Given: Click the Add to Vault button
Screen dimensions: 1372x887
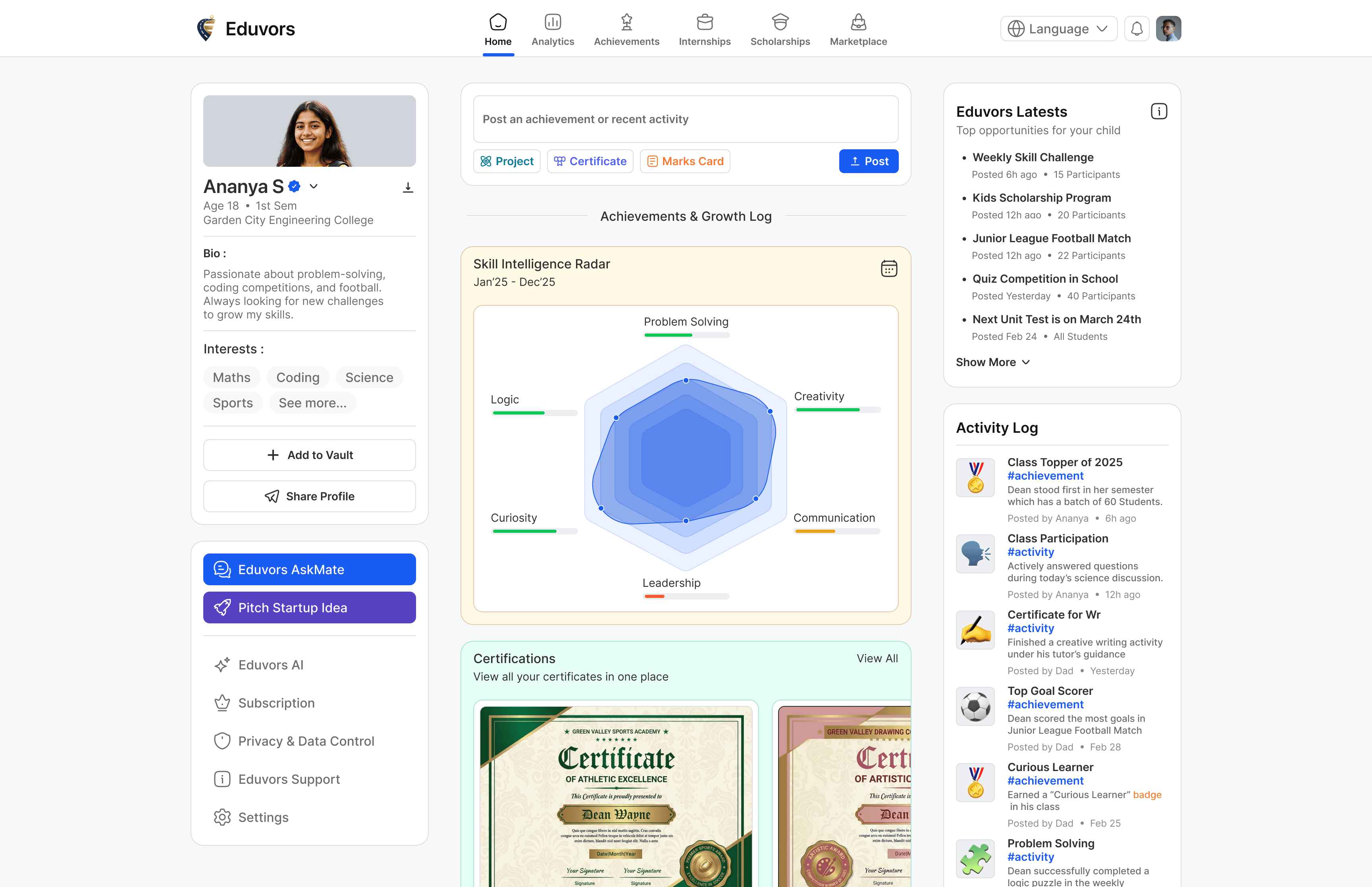Looking at the screenshot, I should [x=310, y=455].
